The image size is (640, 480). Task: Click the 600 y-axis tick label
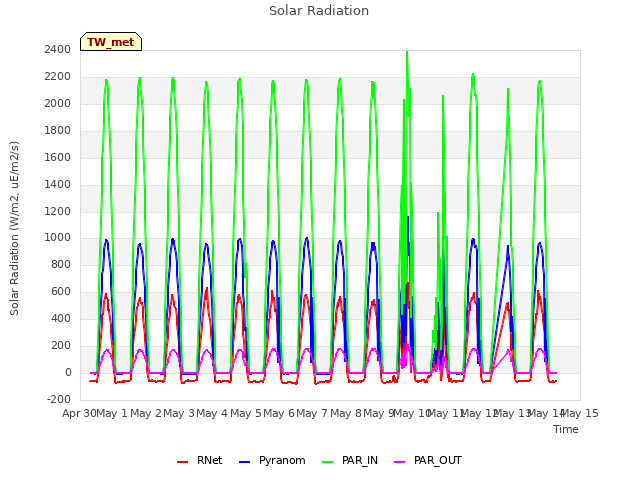(61, 291)
